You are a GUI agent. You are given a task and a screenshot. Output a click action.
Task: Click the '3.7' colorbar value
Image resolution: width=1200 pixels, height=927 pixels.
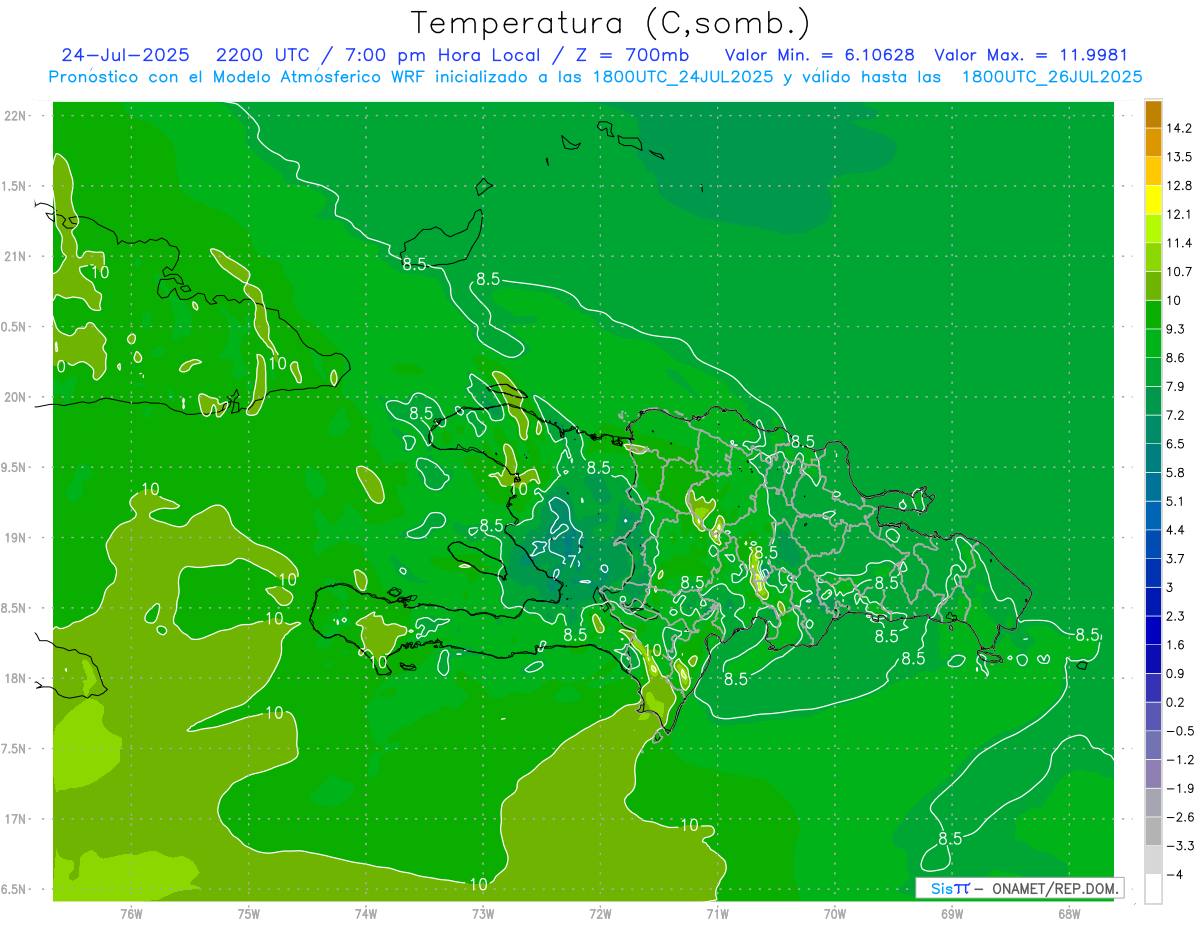click(1177, 558)
